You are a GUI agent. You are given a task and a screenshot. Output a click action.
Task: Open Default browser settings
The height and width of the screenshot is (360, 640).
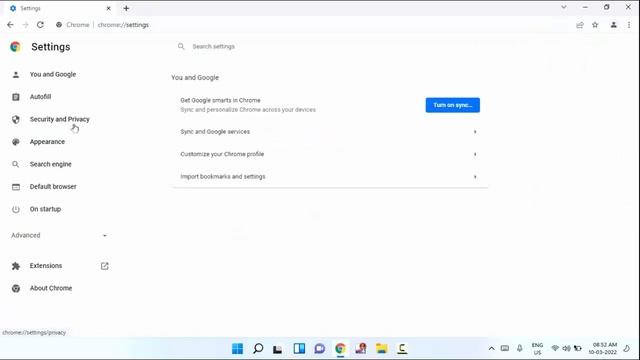(x=53, y=187)
